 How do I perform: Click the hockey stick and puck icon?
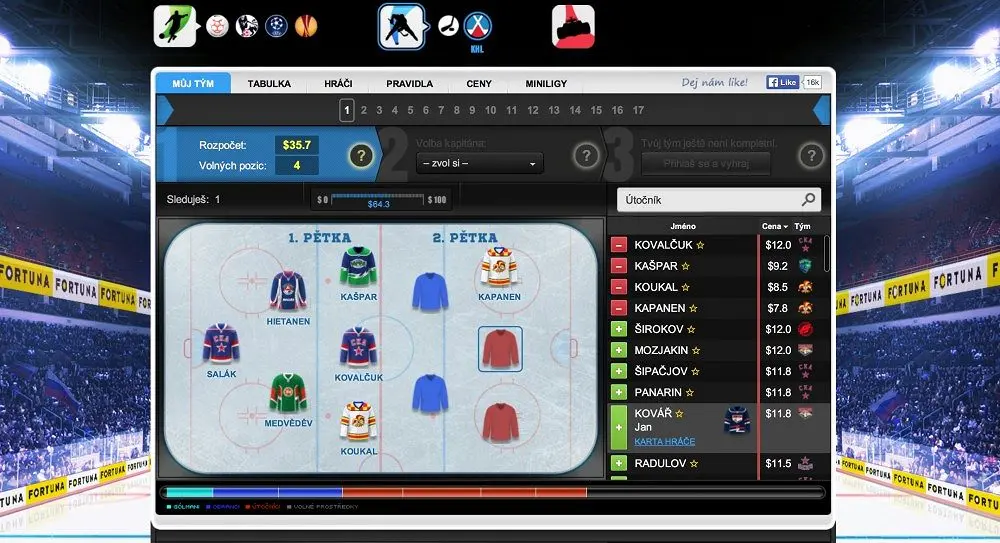(448, 26)
